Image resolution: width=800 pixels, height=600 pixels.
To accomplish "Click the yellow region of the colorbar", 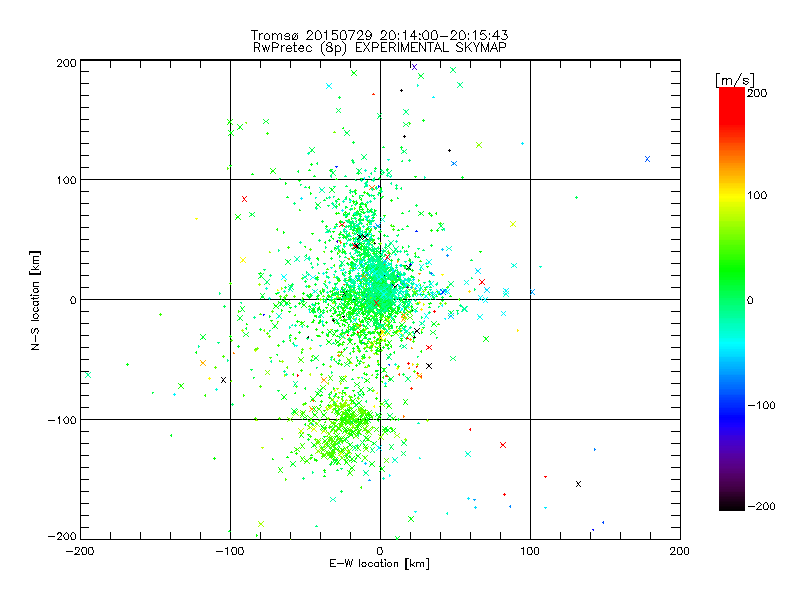I will pyautogui.click(x=732, y=195).
